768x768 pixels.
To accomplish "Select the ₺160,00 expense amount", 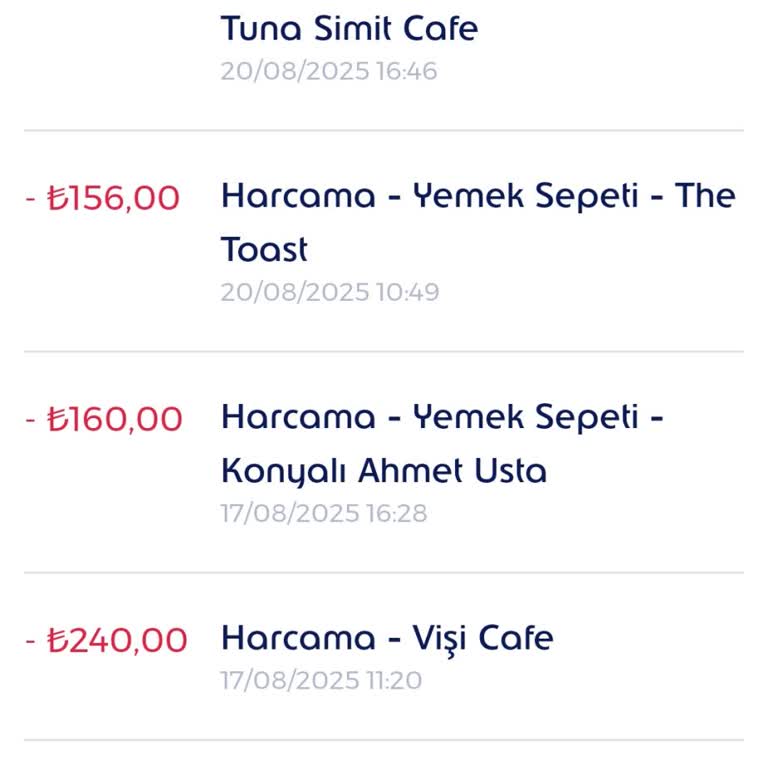I will (104, 419).
